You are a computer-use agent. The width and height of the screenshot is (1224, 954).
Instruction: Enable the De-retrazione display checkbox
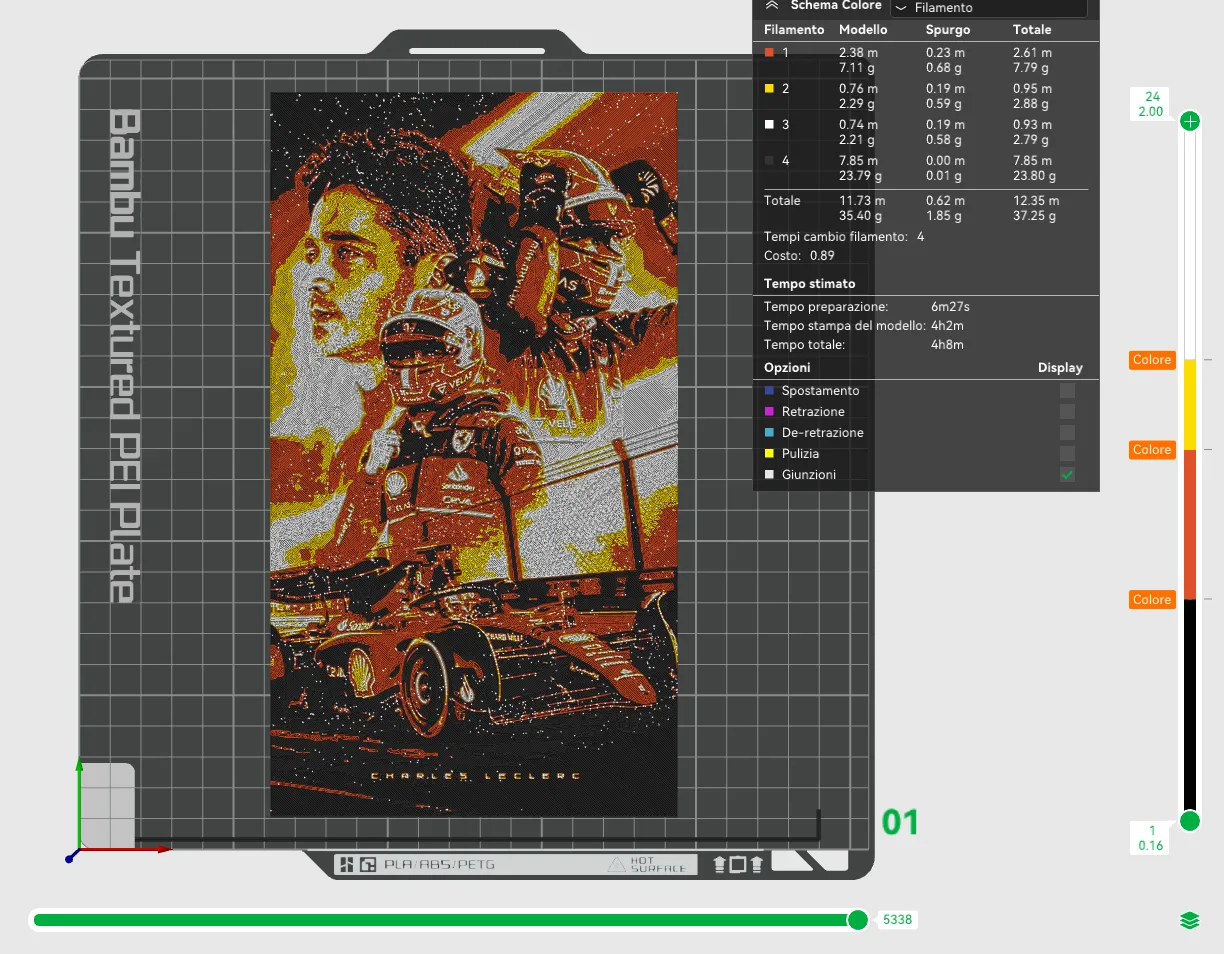(x=1067, y=433)
